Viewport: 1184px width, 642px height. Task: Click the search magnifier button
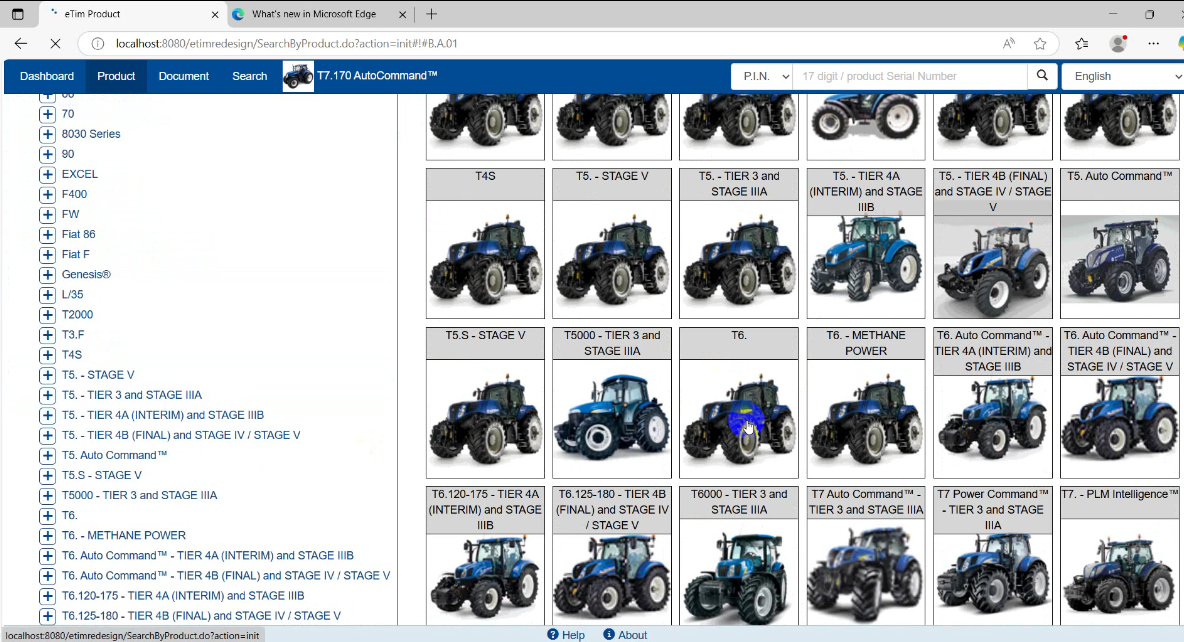(x=1042, y=76)
